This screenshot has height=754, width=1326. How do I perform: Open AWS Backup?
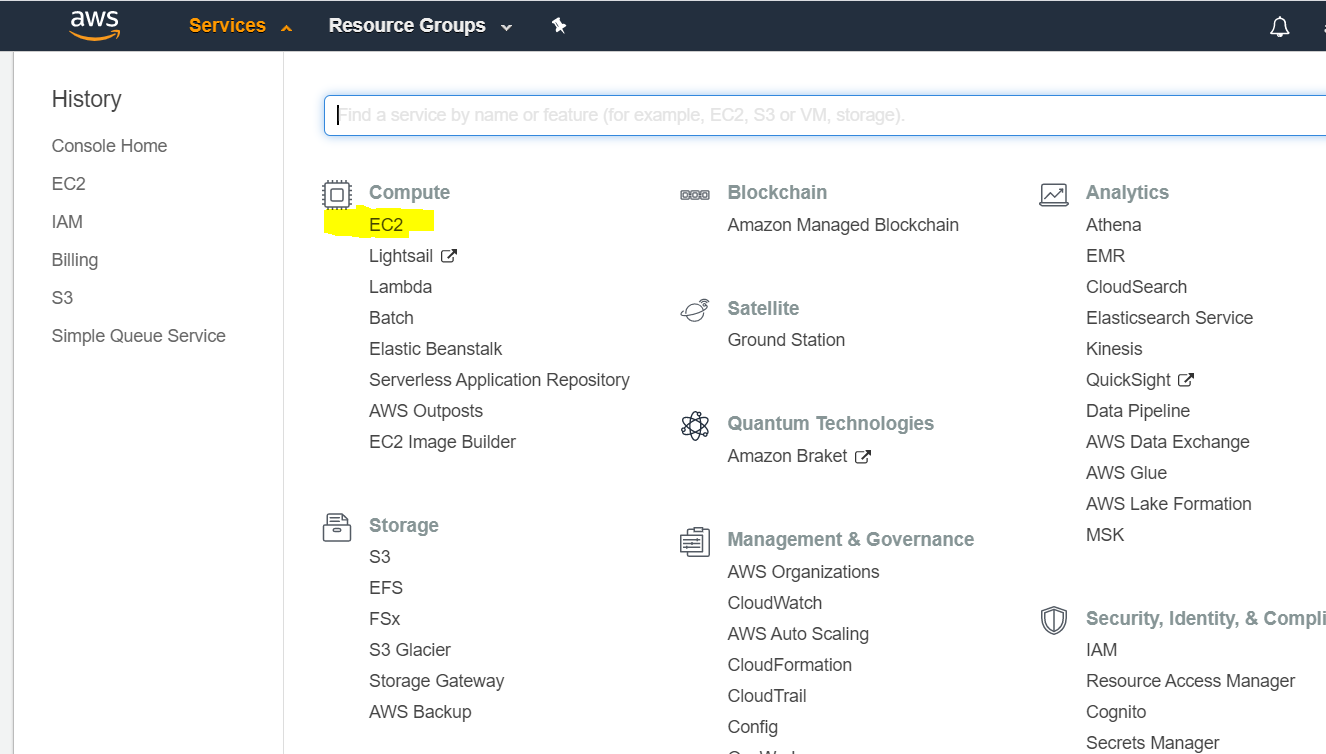click(420, 712)
